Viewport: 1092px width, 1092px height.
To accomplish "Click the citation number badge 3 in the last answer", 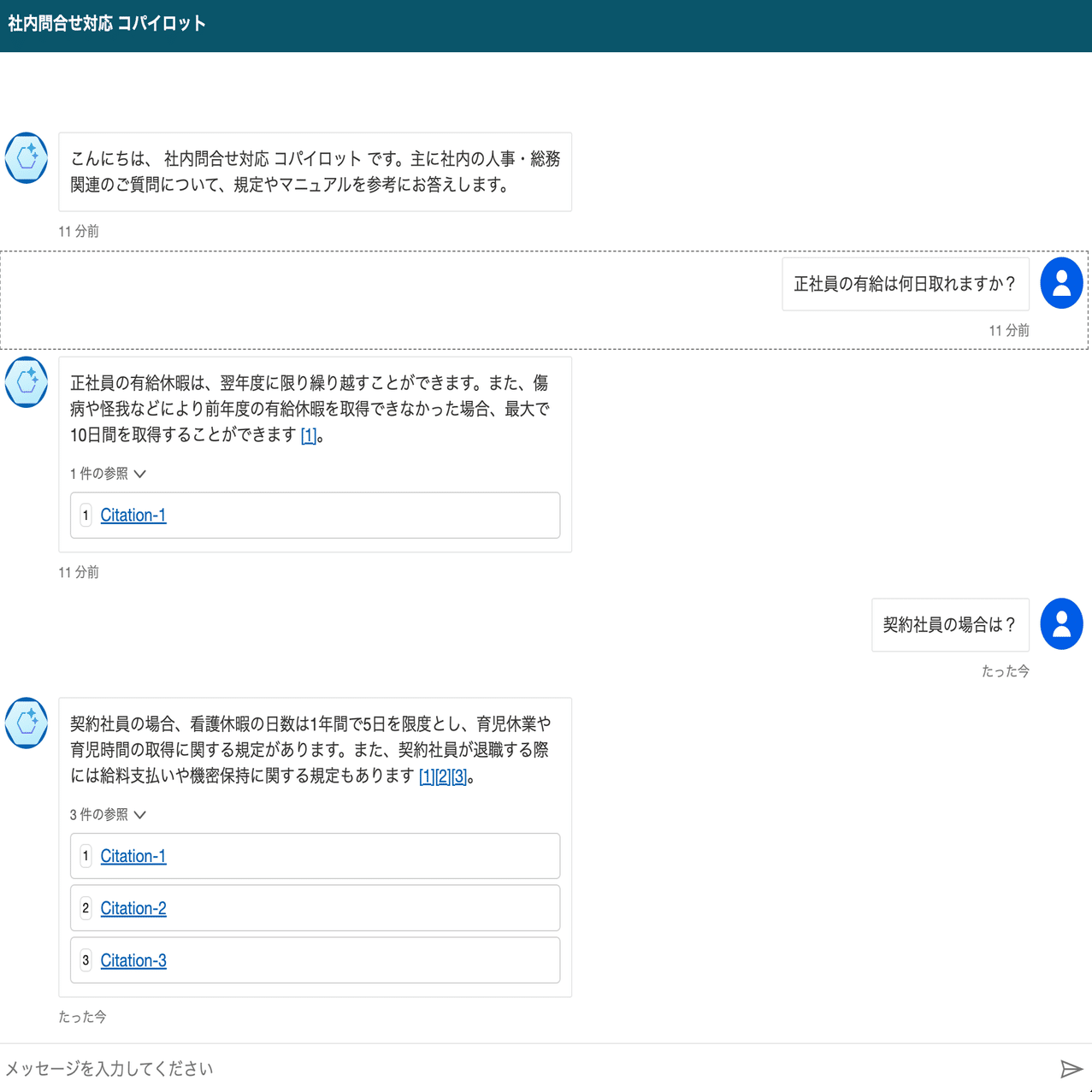I will 86,960.
